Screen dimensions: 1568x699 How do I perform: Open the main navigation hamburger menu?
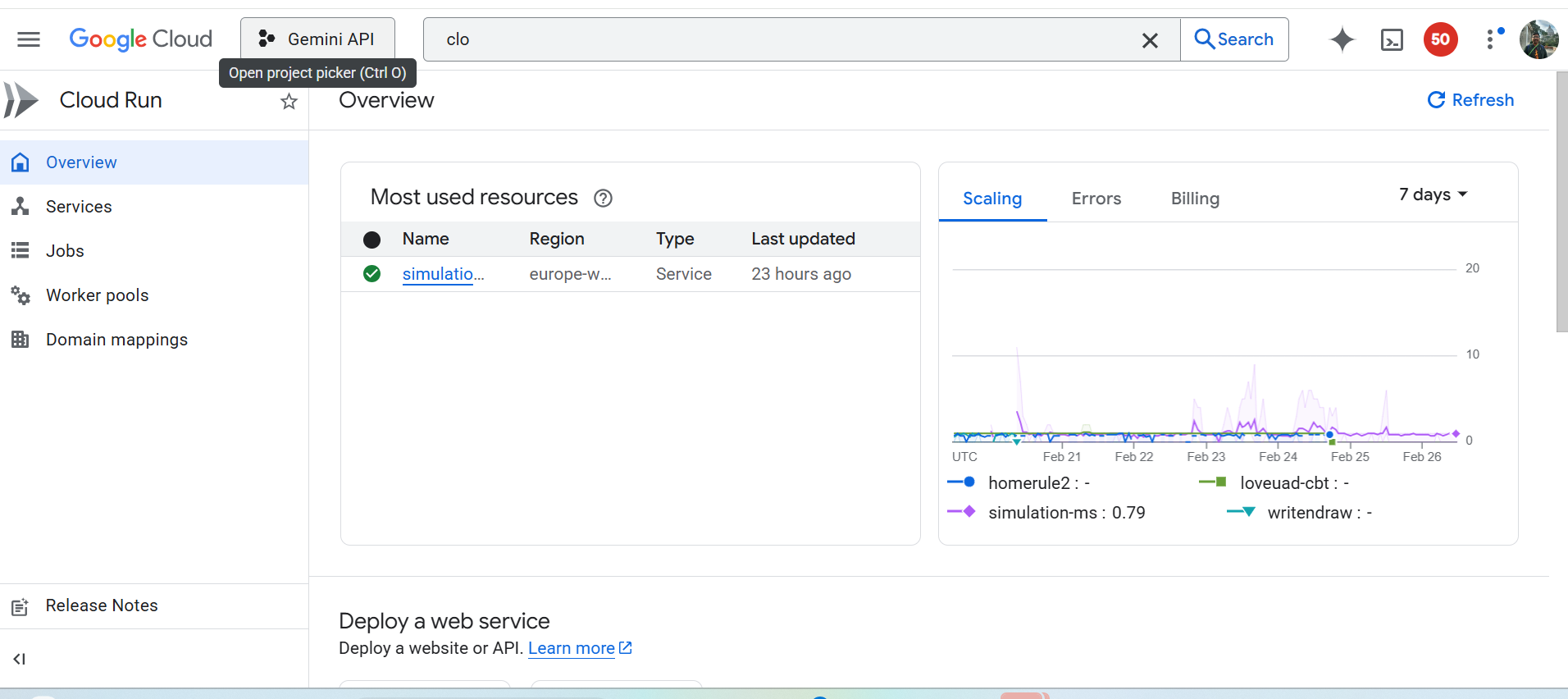point(29,39)
